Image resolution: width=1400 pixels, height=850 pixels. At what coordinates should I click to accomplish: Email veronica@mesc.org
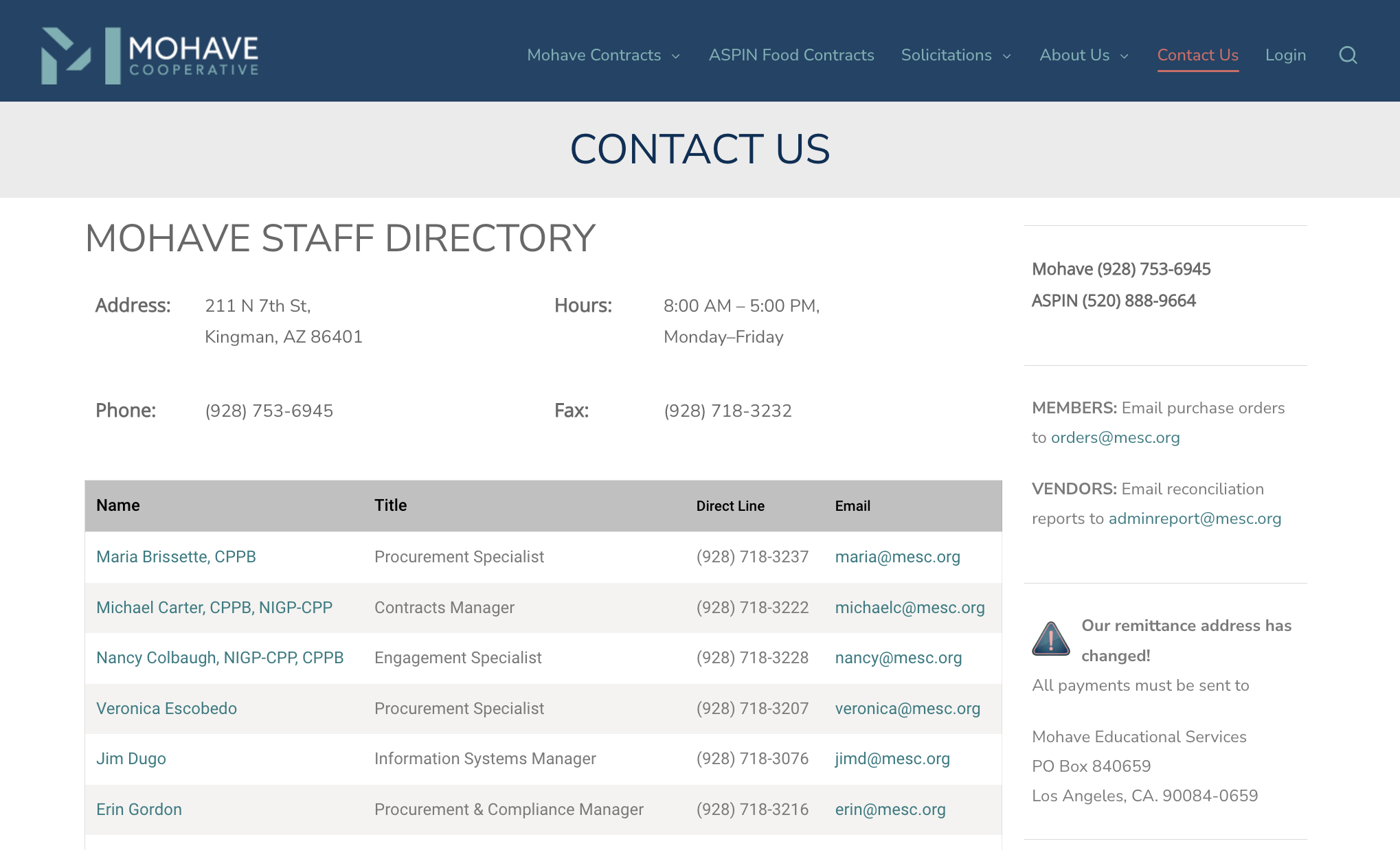(x=907, y=709)
